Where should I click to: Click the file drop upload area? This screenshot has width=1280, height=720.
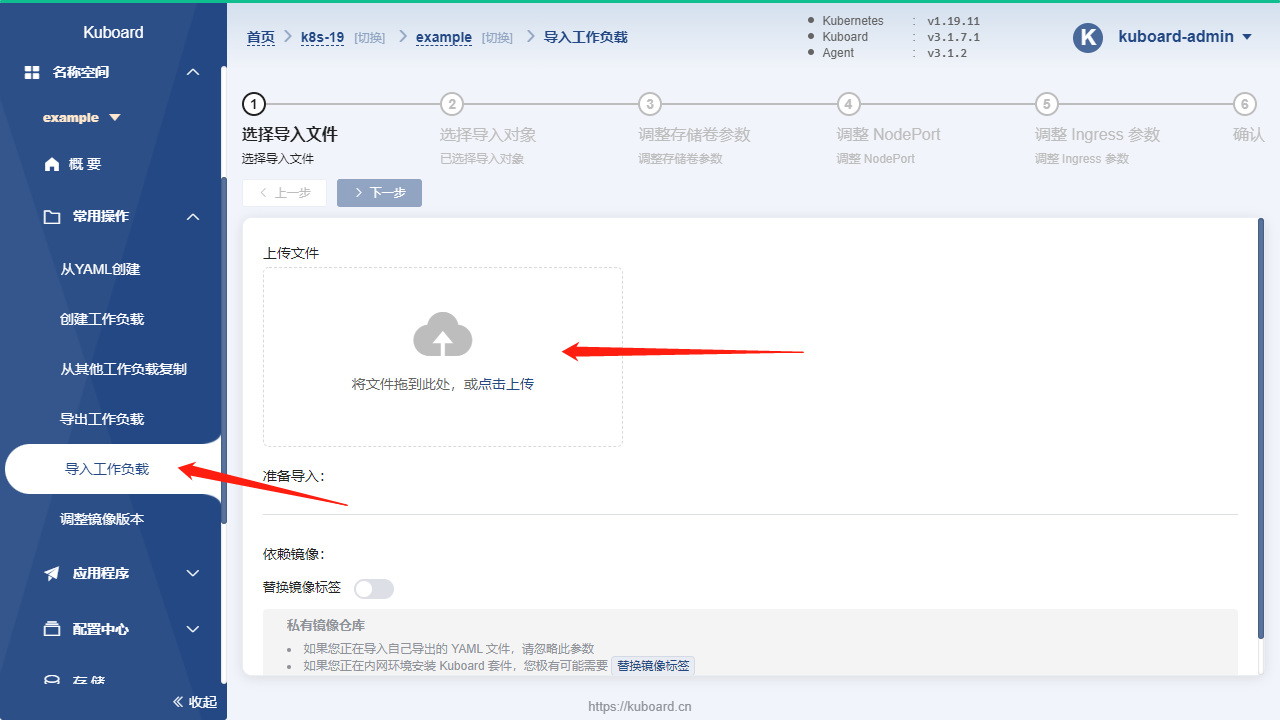443,357
